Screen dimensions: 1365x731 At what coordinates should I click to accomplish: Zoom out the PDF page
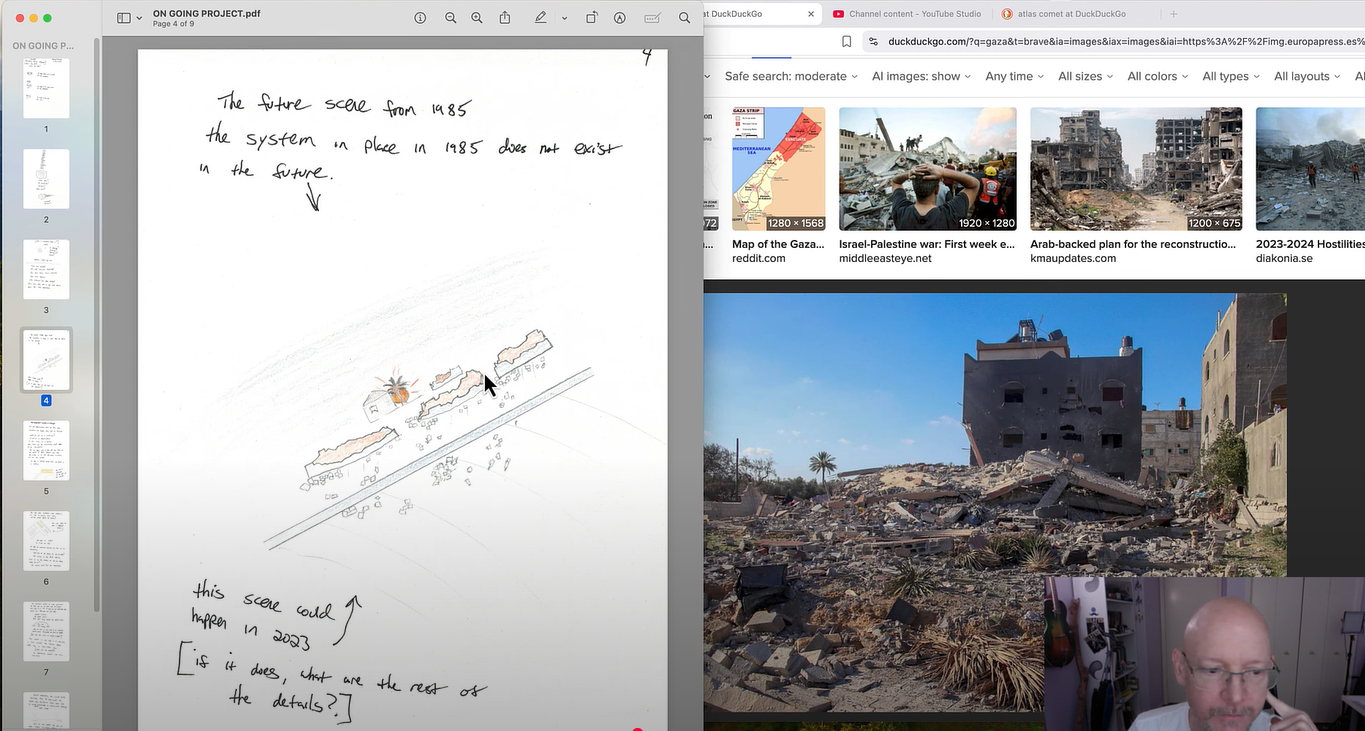coord(451,18)
